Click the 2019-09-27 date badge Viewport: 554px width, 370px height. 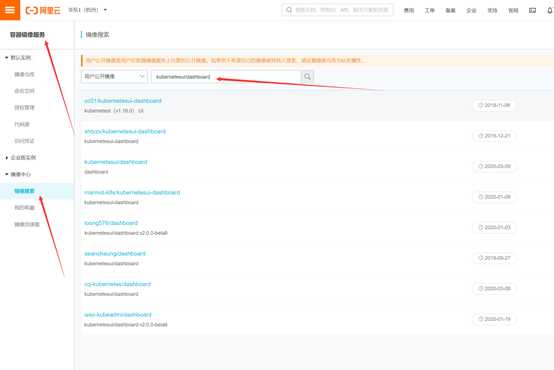pos(494,258)
